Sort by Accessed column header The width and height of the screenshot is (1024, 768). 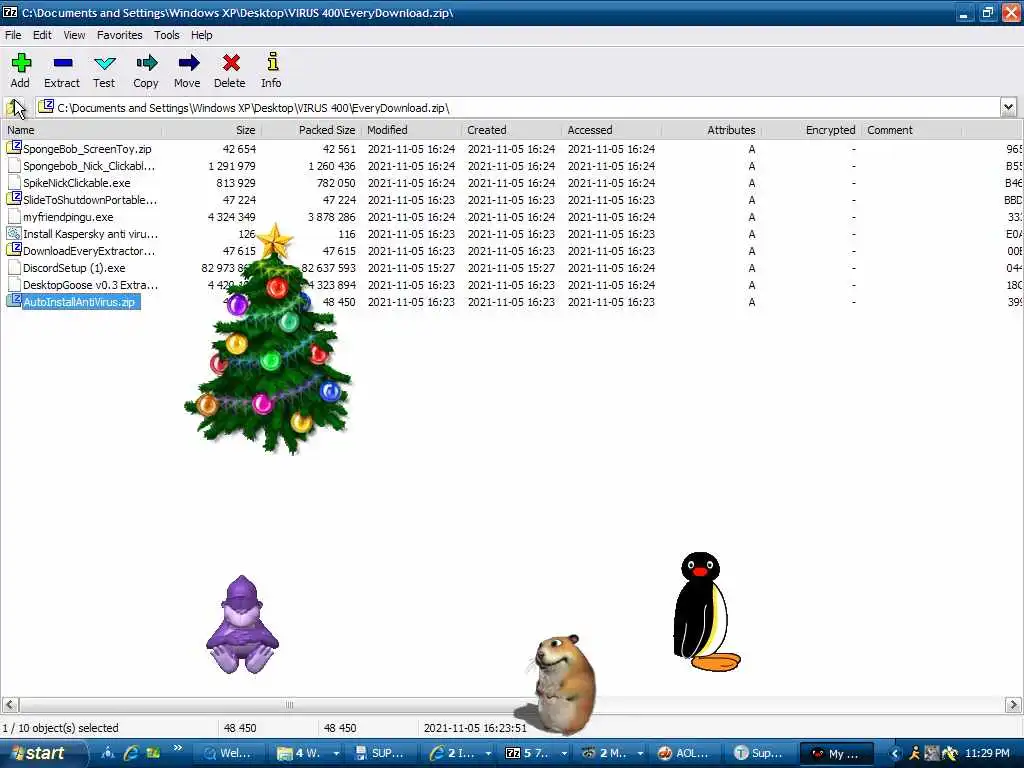(x=611, y=130)
